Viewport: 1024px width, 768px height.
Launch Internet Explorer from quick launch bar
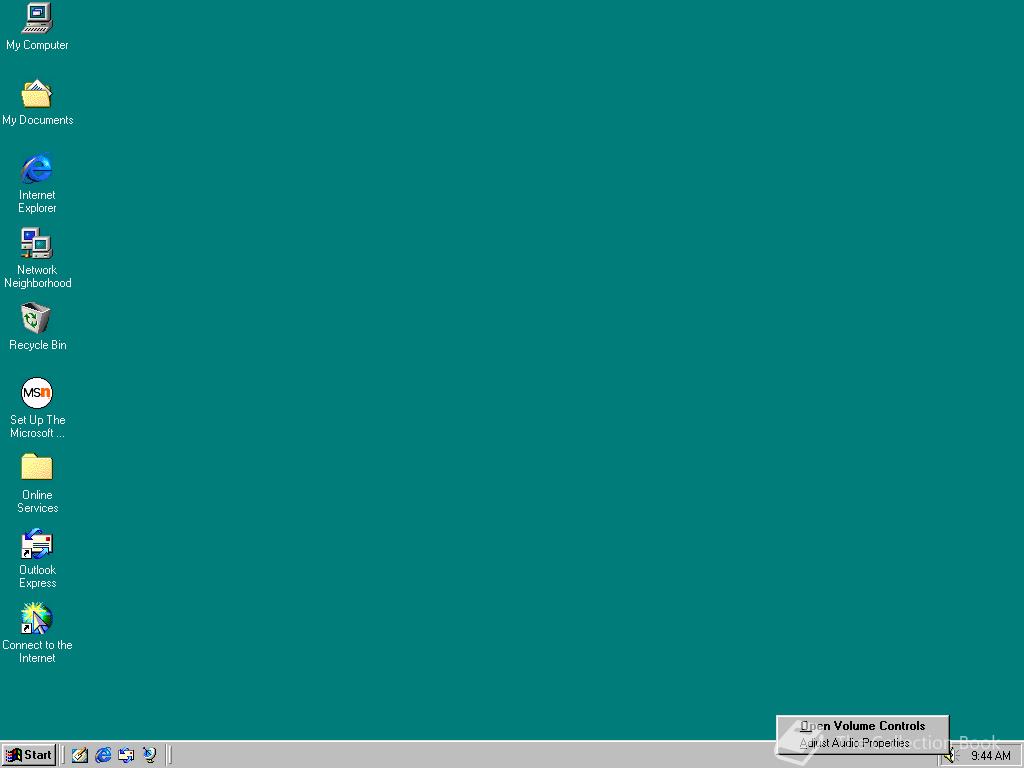click(103, 755)
